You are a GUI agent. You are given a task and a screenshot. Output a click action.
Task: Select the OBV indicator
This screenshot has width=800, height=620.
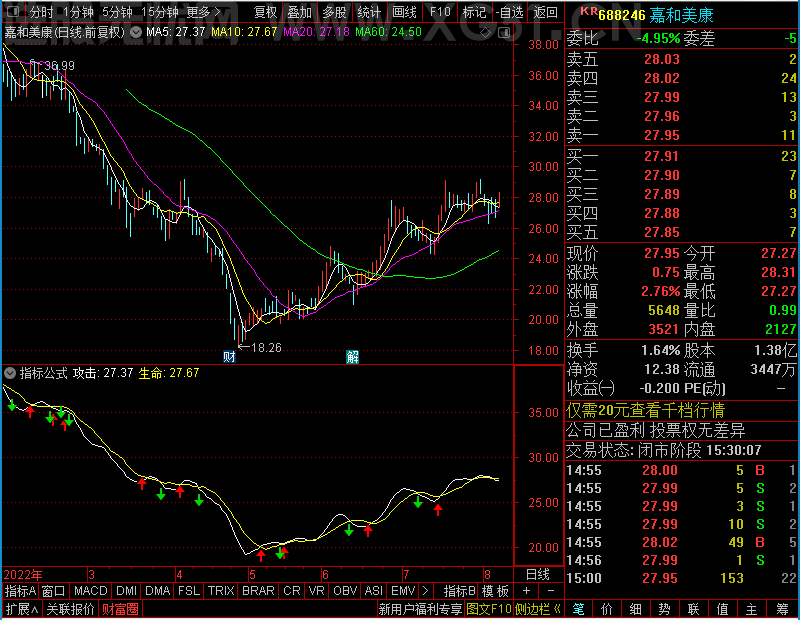point(345,591)
